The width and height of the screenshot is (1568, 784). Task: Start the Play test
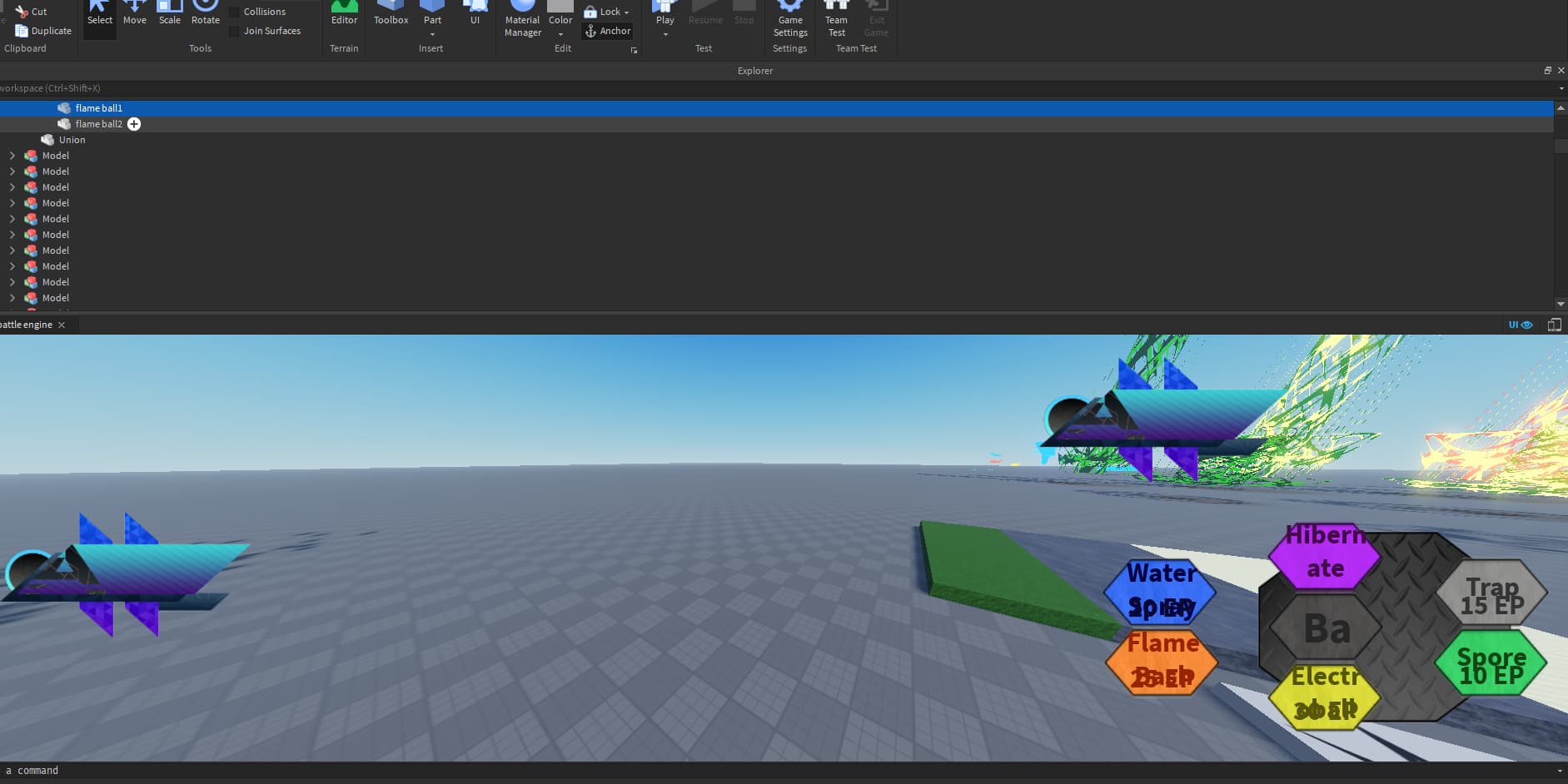[x=665, y=13]
